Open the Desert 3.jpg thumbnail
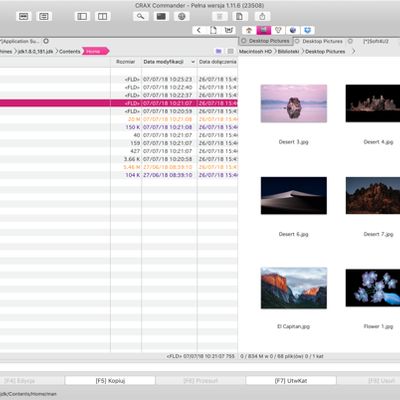Viewport: 400px width, 400px height. (294, 103)
